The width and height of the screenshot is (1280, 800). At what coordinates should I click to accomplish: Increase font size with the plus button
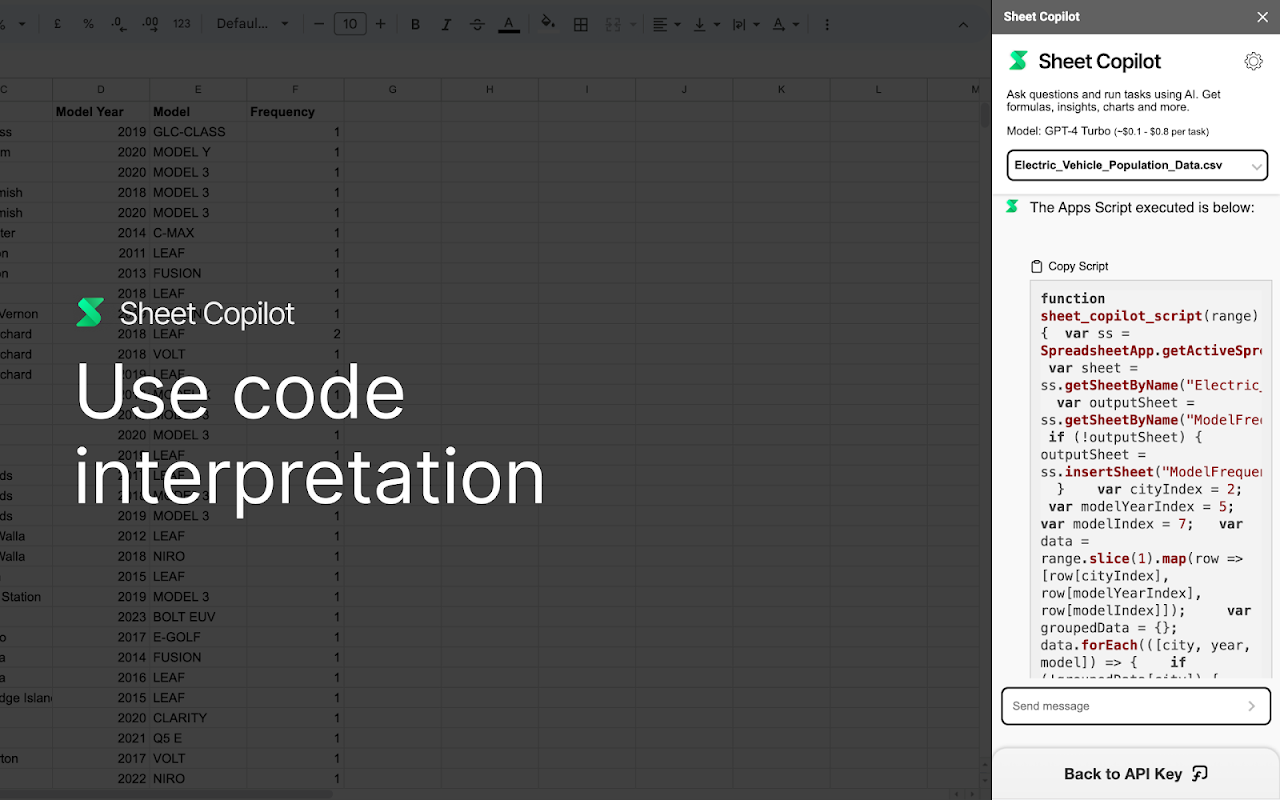pyautogui.click(x=381, y=24)
